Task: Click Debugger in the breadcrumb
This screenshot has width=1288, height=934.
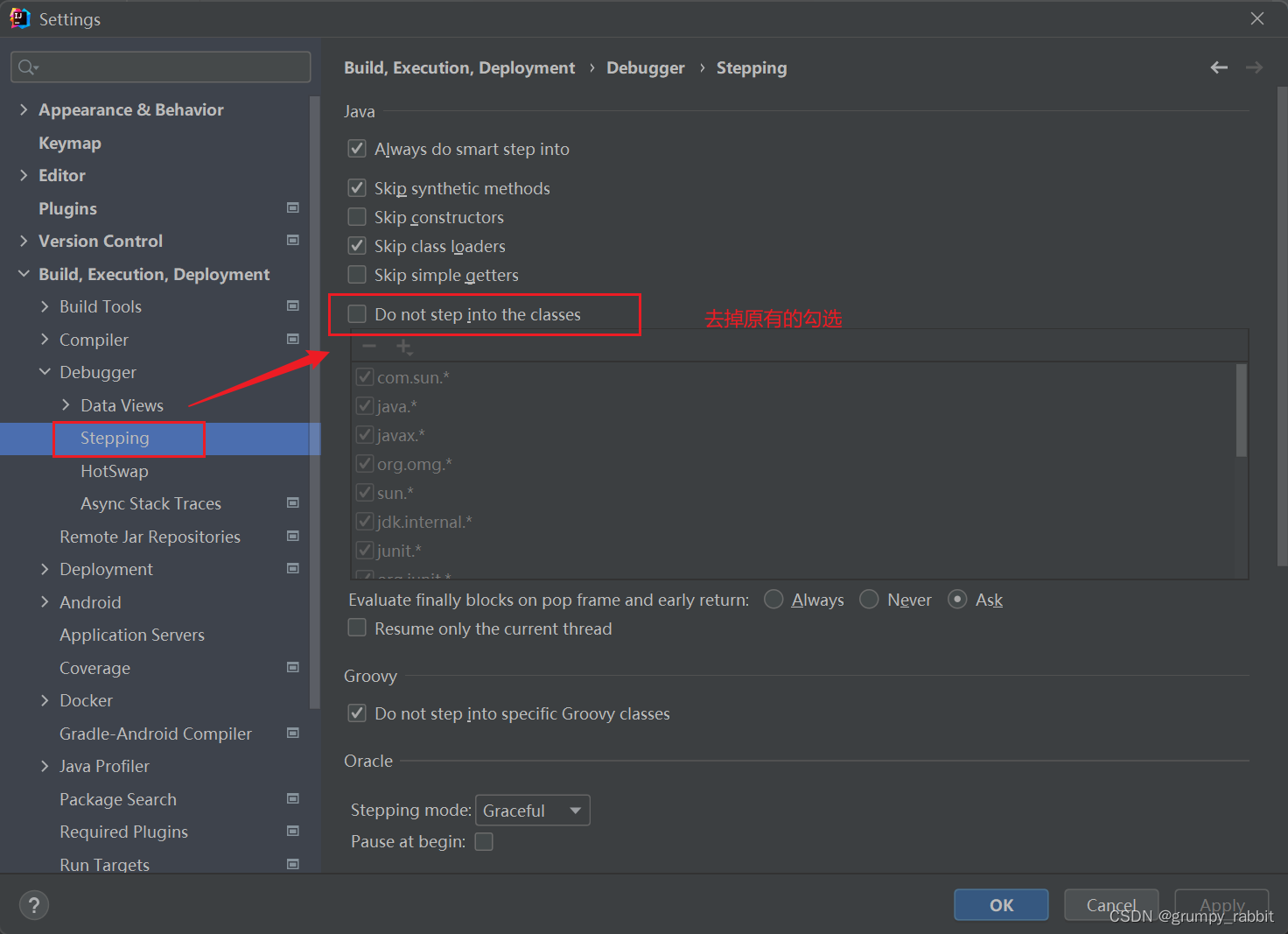Action: (x=646, y=67)
